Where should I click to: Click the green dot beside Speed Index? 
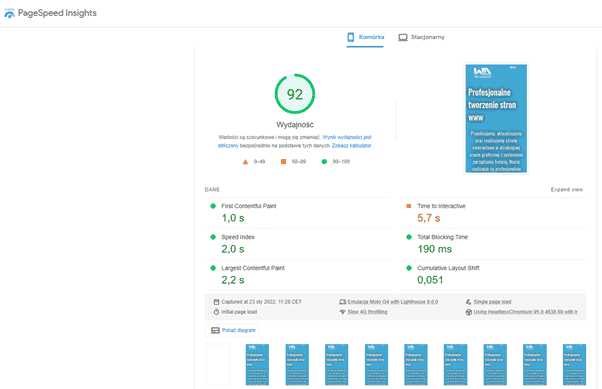(213, 237)
